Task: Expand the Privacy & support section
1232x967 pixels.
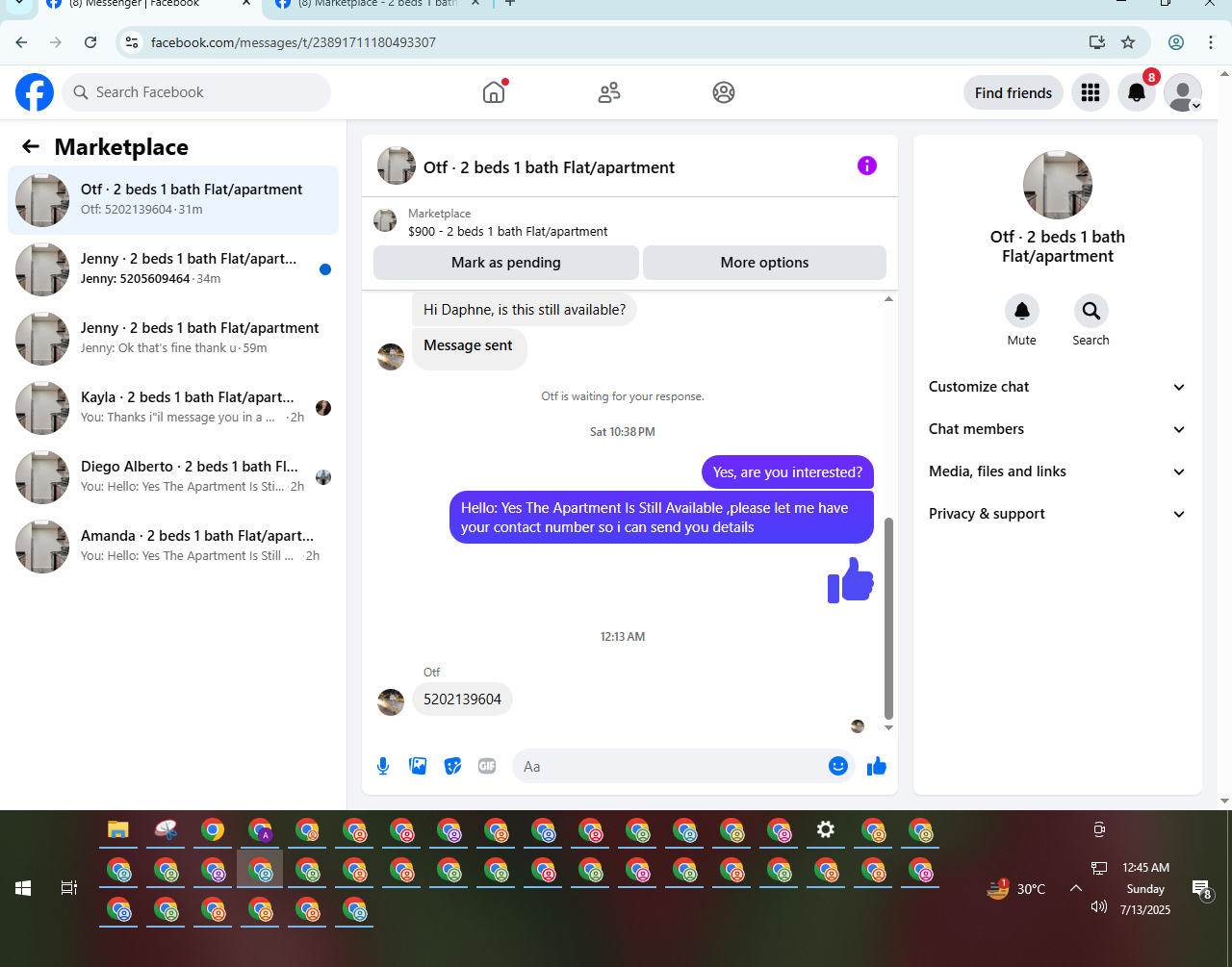Action: click(1057, 514)
